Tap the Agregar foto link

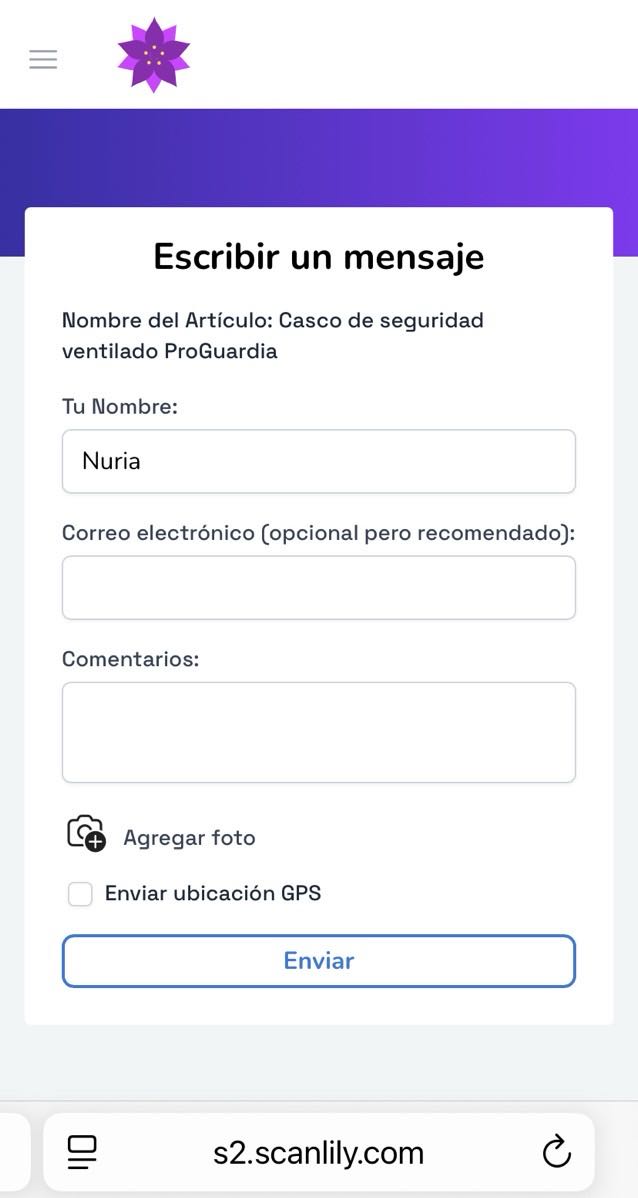(189, 838)
